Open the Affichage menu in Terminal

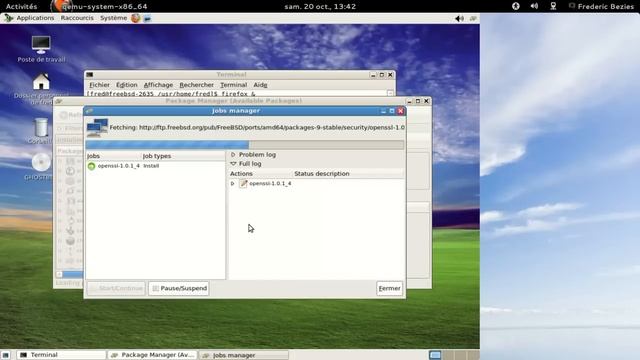pos(158,85)
